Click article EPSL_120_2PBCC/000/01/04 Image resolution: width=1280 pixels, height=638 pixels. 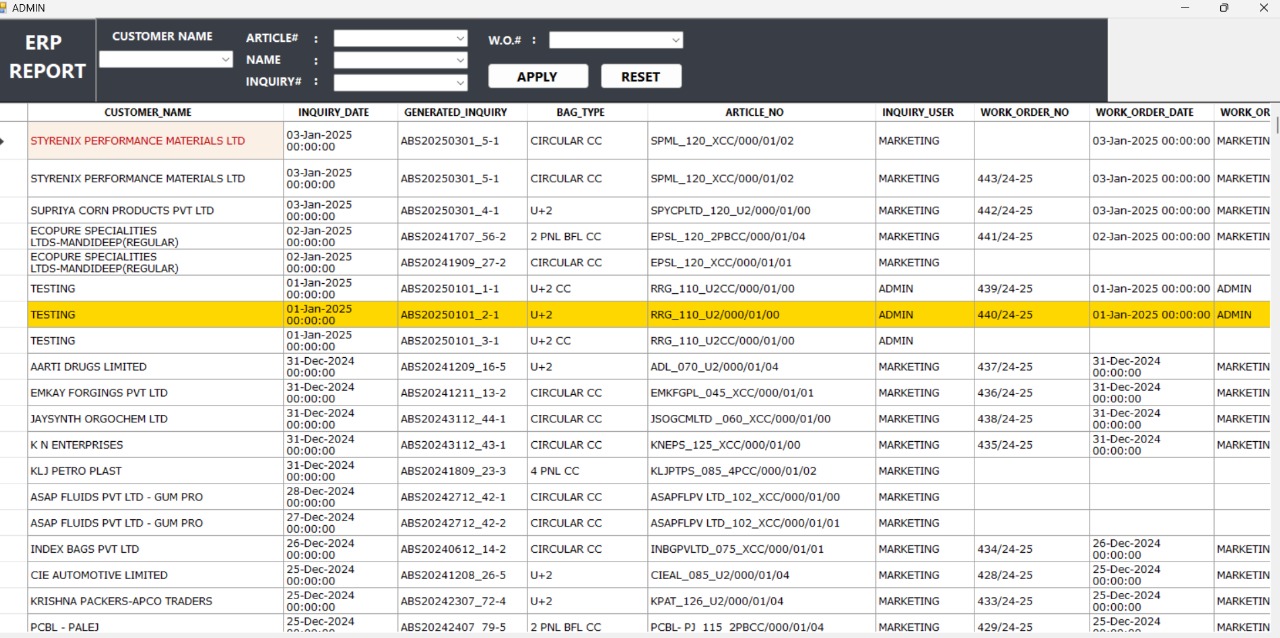click(761, 237)
